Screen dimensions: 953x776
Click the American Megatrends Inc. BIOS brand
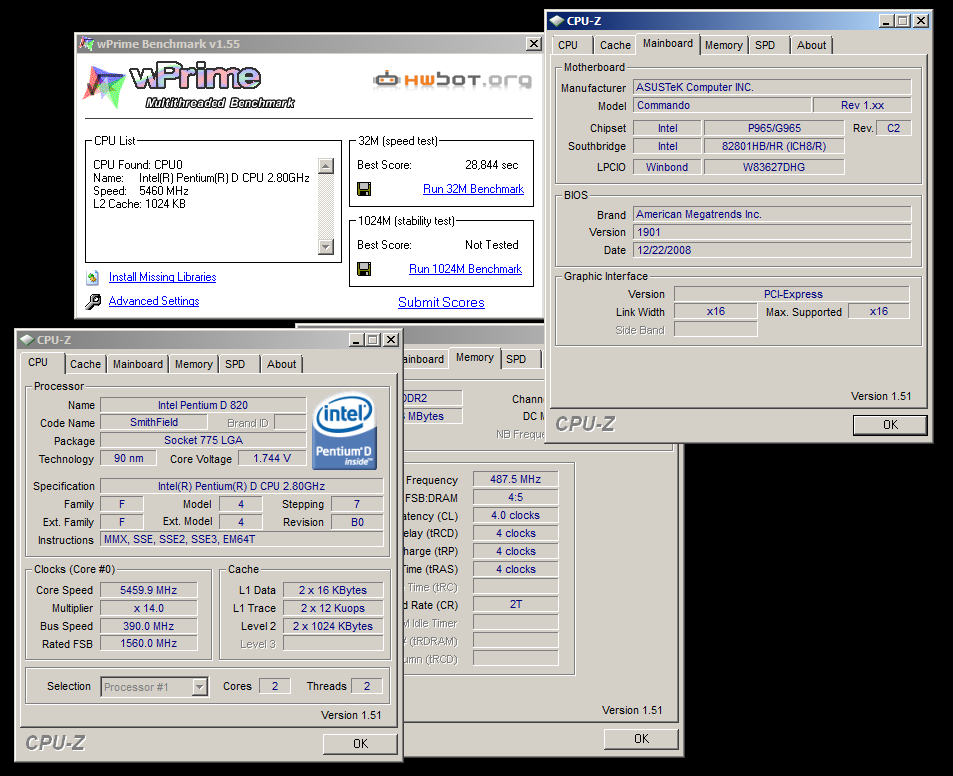[772, 214]
